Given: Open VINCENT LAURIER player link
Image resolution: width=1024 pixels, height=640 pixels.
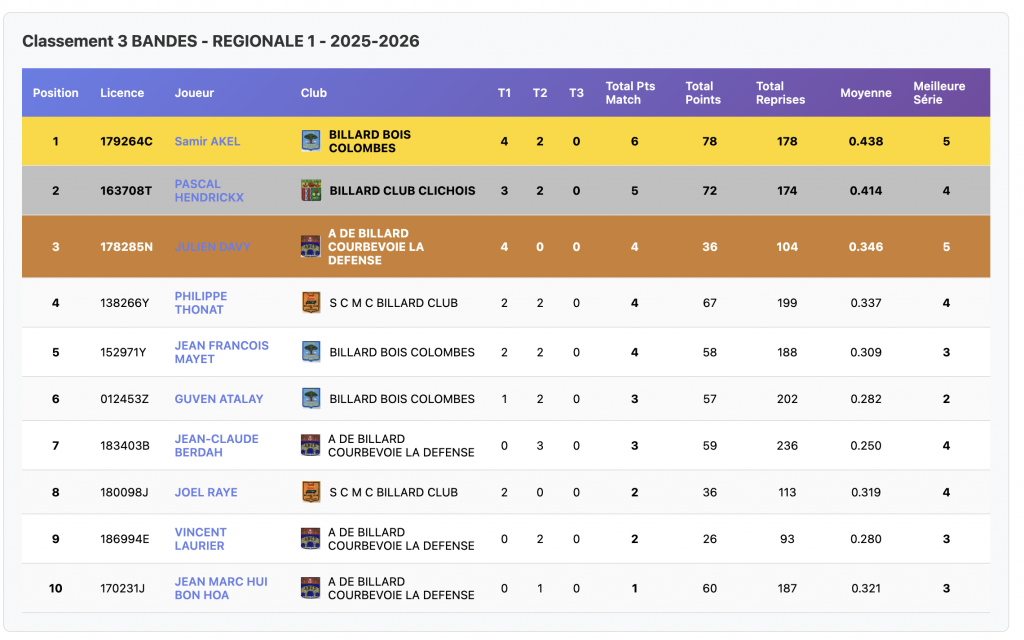Looking at the screenshot, I should click(200, 539).
